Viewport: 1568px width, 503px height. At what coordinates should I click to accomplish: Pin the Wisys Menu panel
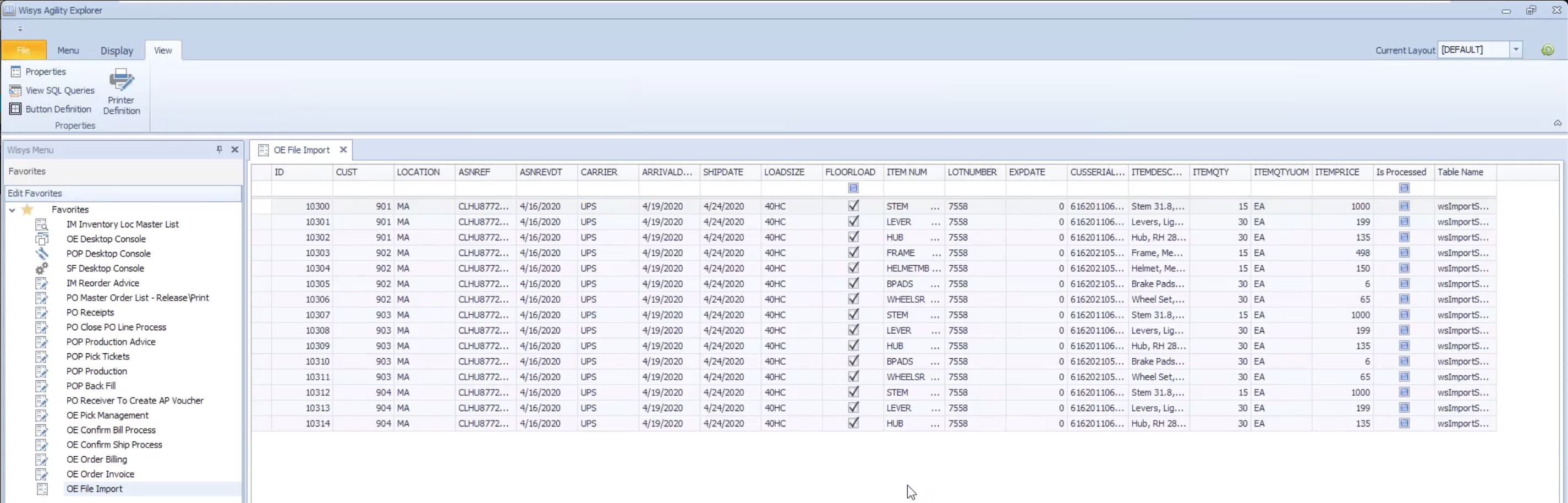click(x=219, y=150)
